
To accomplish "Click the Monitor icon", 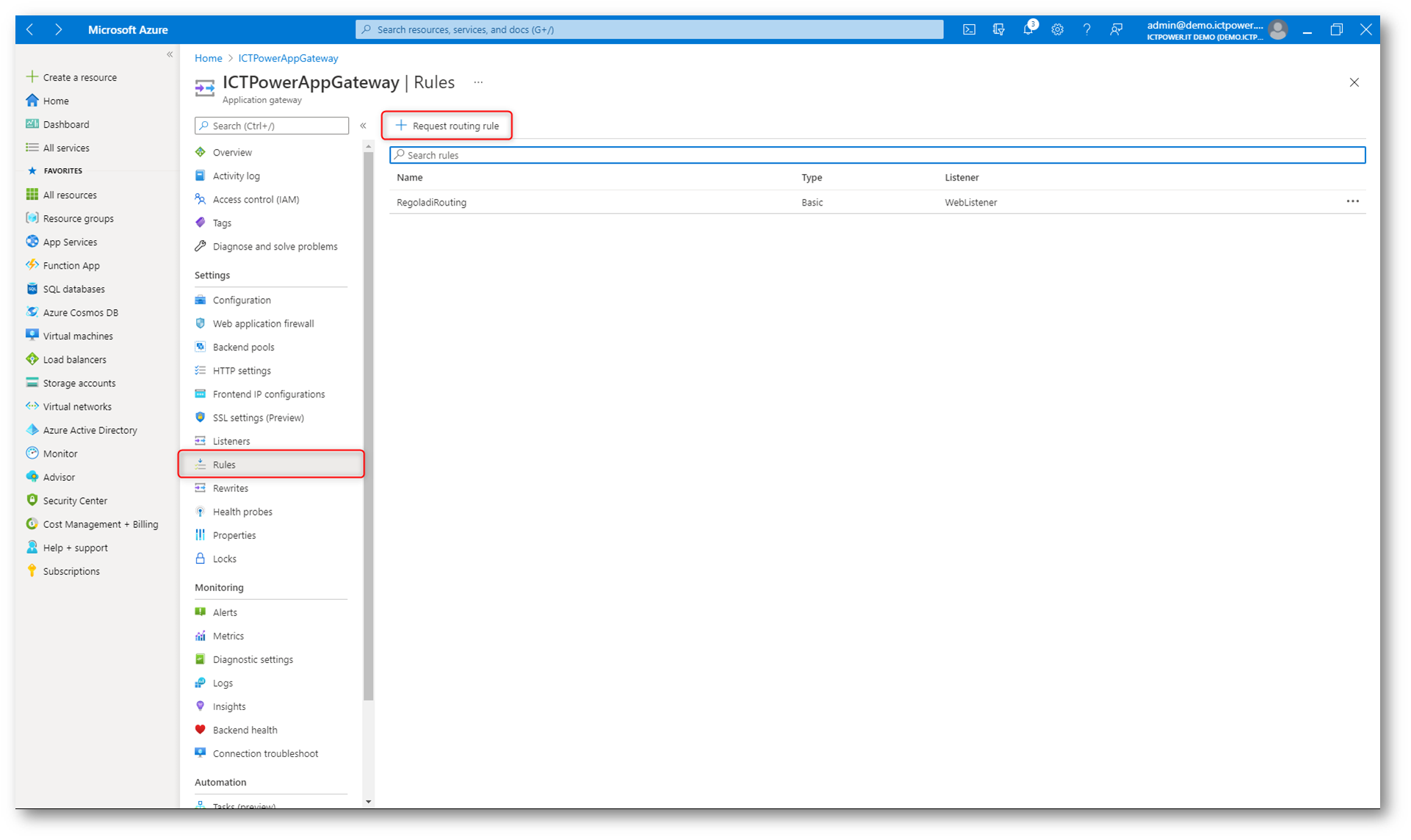I will coord(32,453).
